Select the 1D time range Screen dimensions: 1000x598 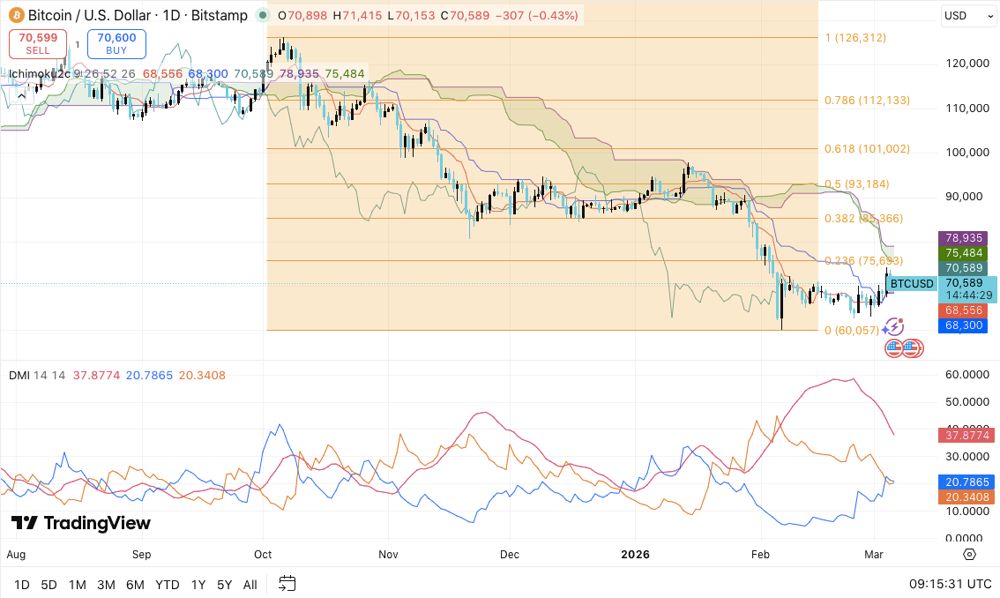(x=21, y=584)
